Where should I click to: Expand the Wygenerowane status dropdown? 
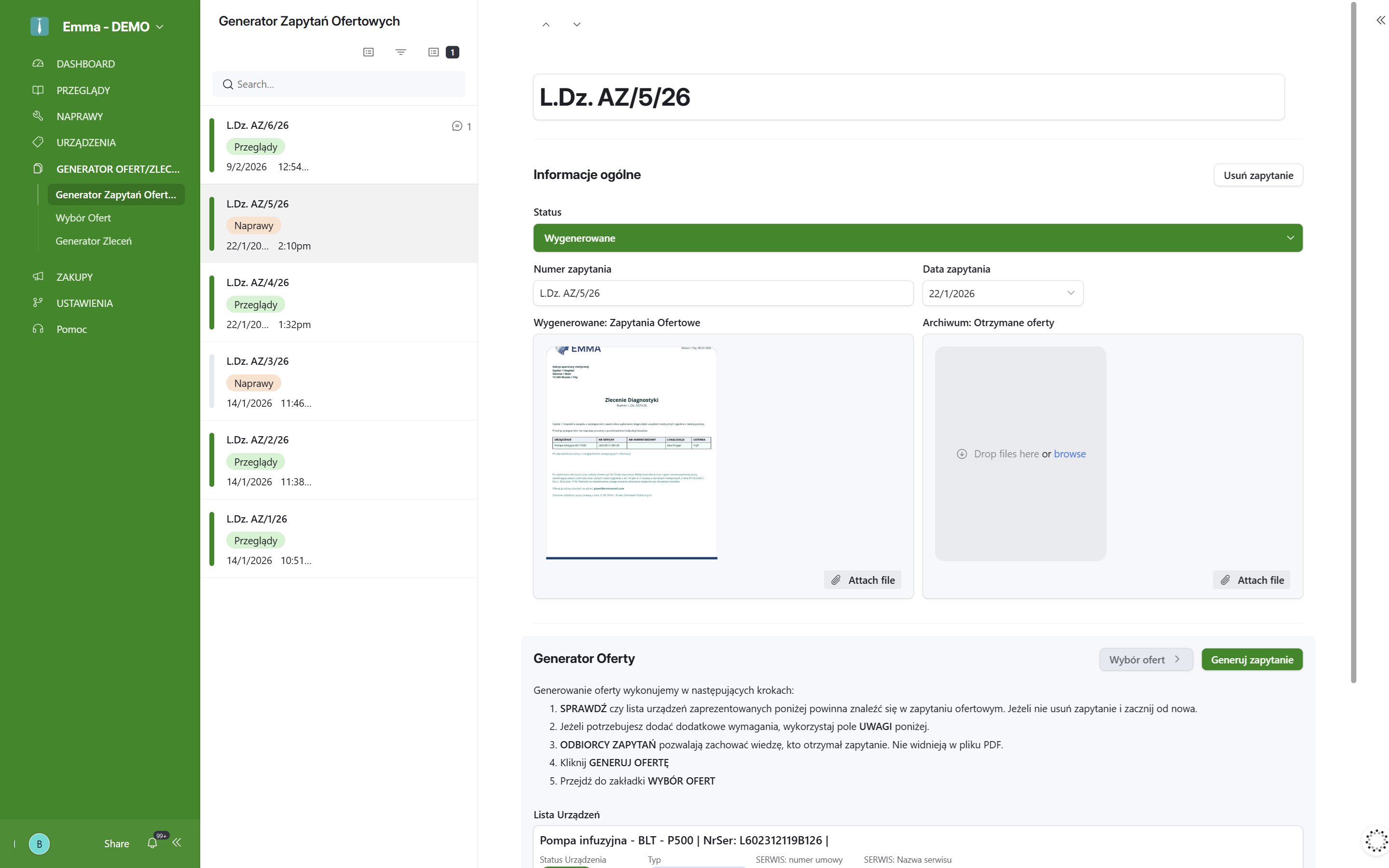pyautogui.click(x=917, y=238)
